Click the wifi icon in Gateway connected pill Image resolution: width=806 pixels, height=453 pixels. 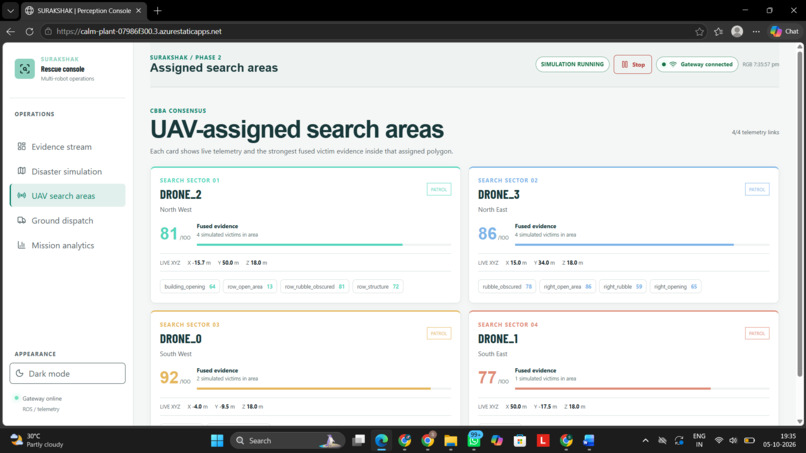coord(673,64)
